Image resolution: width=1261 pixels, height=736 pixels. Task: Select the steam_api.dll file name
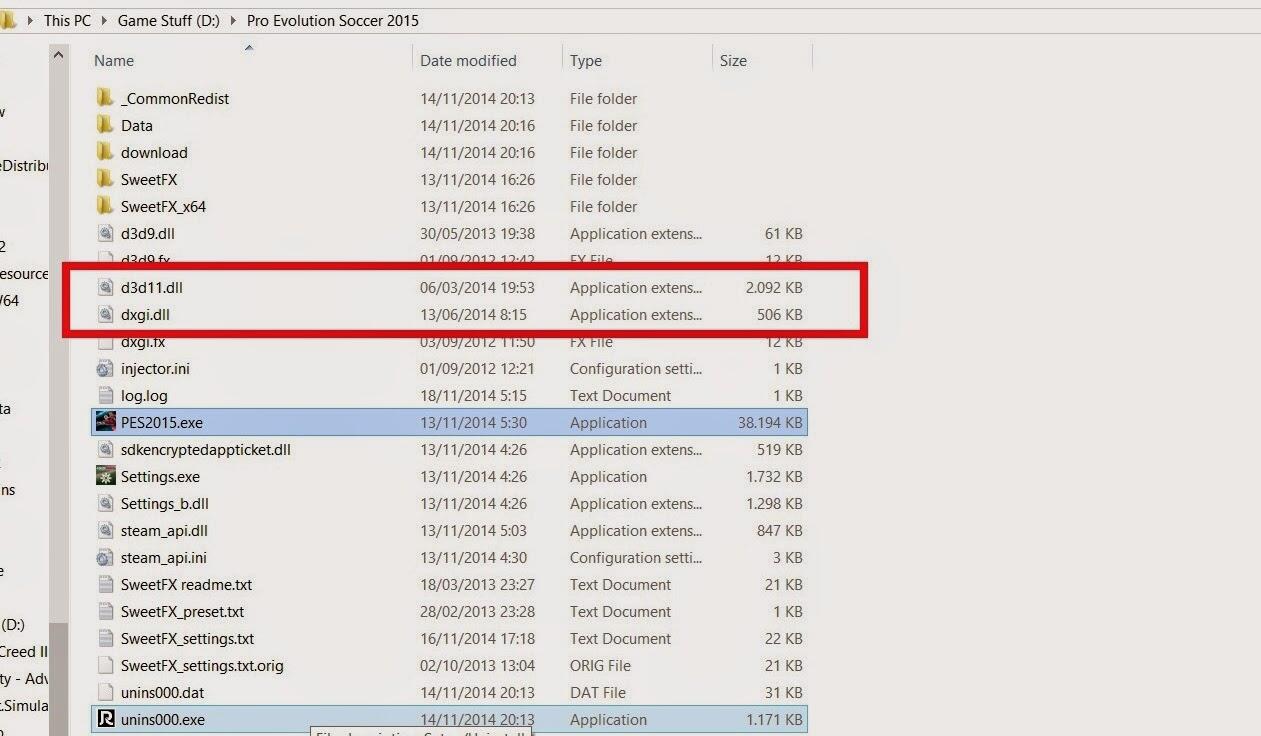[x=164, y=530]
